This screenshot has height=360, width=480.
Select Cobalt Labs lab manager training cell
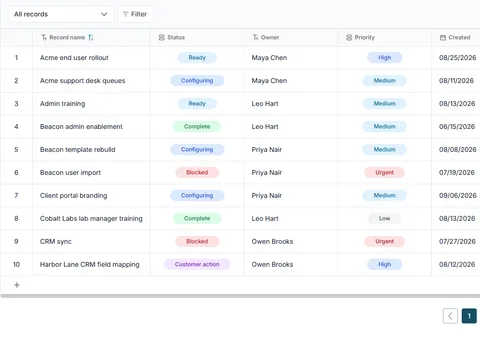pyautogui.click(x=91, y=219)
